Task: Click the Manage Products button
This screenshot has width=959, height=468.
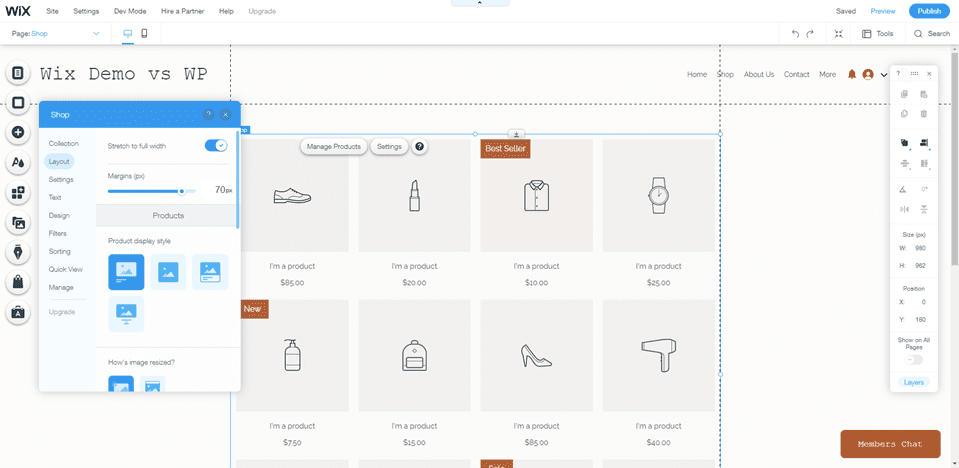Action: point(334,147)
